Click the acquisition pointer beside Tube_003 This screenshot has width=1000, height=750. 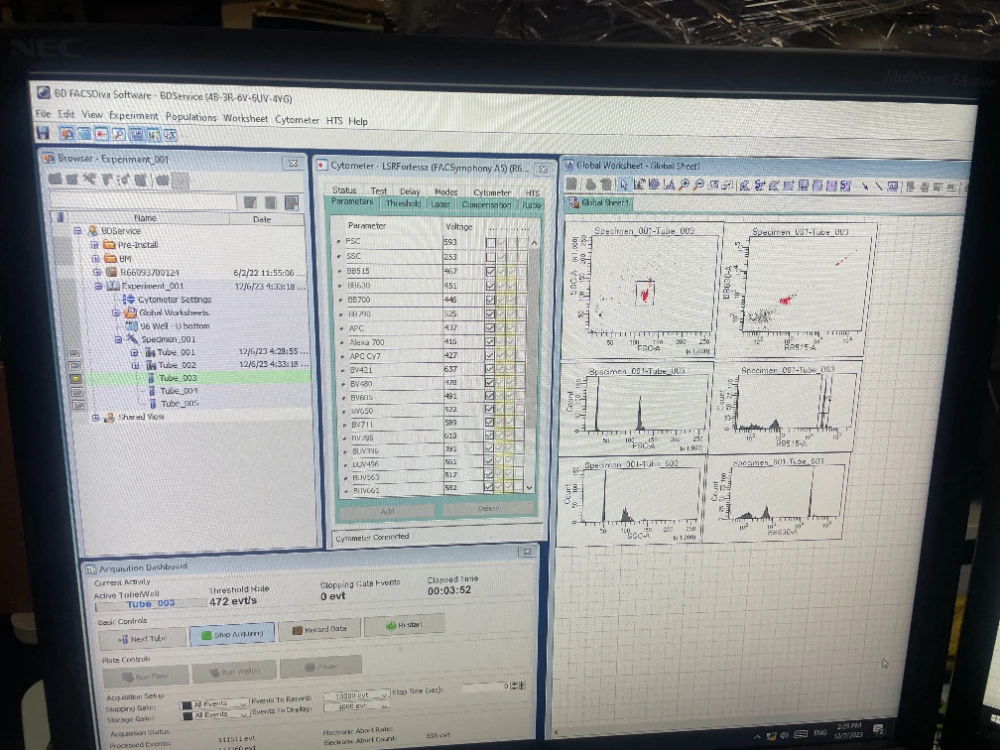pyautogui.click(x=74, y=379)
